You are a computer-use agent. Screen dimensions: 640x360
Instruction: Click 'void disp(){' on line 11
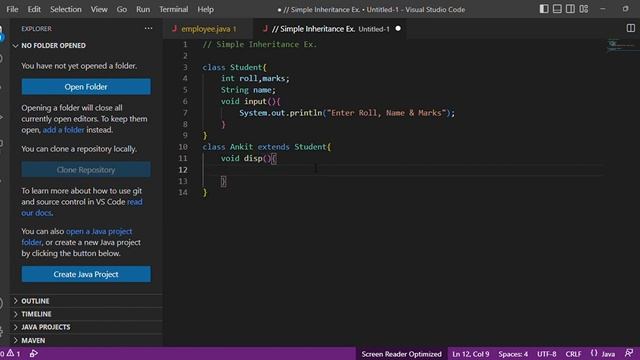(x=249, y=158)
